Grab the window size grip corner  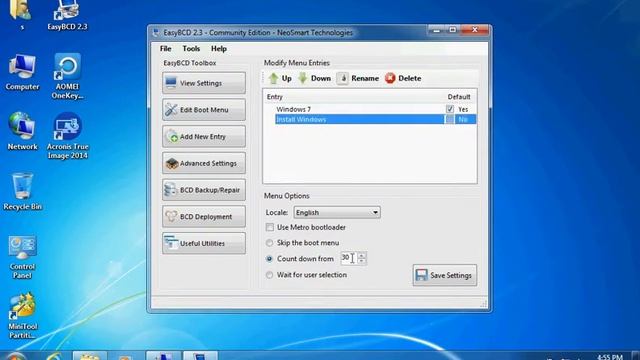click(484, 304)
